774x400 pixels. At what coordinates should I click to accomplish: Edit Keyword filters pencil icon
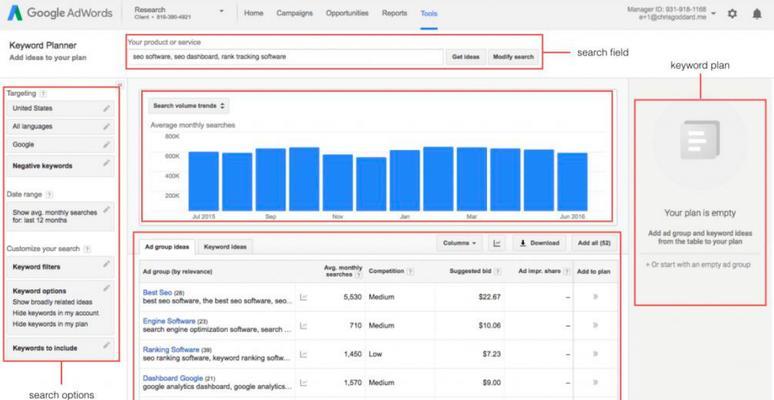(x=106, y=264)
